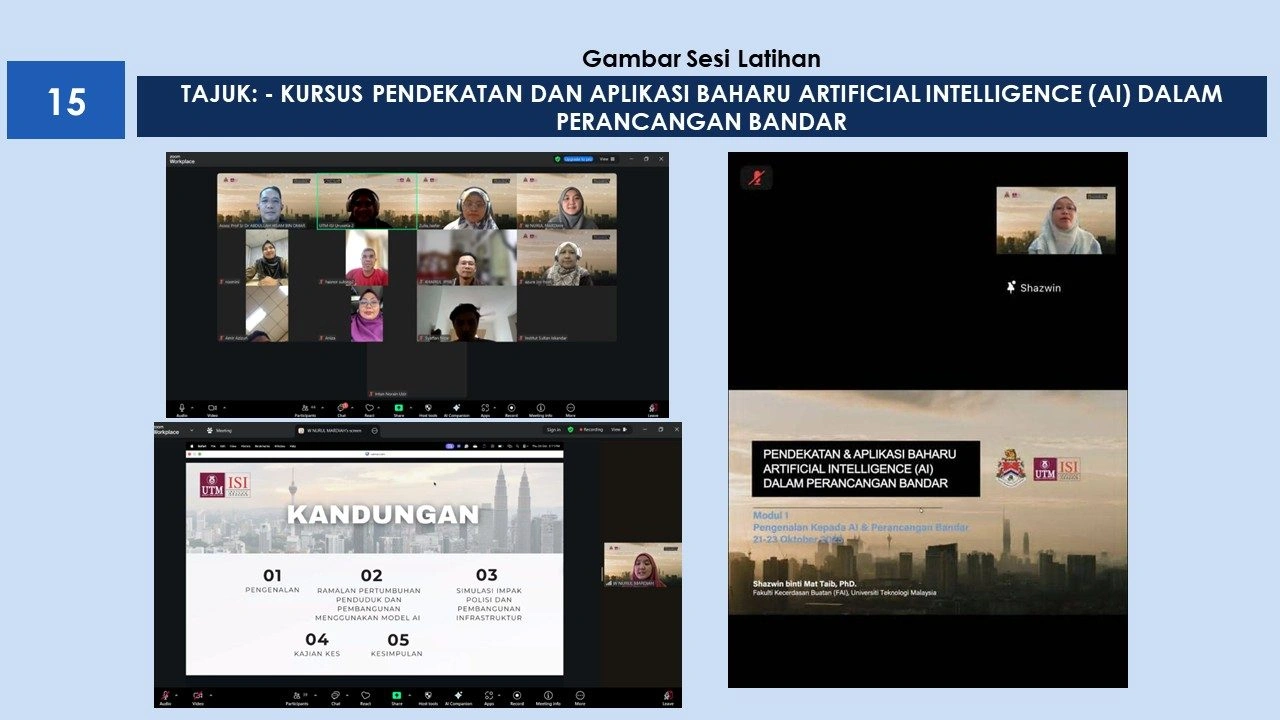Open React emoji in the gallery-view Zoom window
The width and height of the screenshot is (1280, 720).
click(369, 408)
